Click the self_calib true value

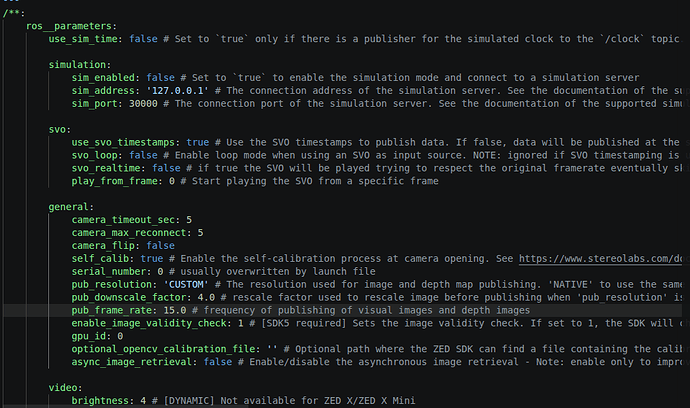[152, 259]
